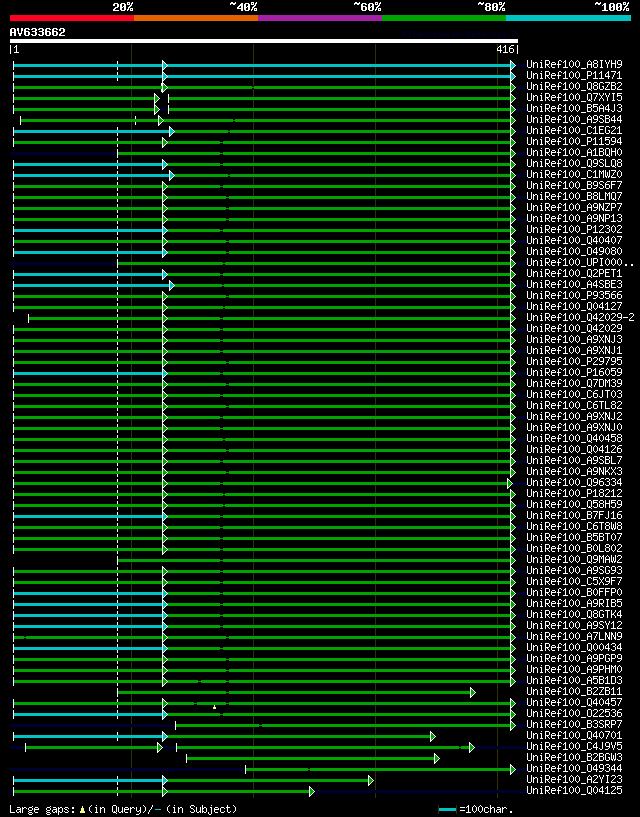Image resolution: width=640 pixels, height=817 pixels.
Task: Open hit UniRef100_B0FFP0
Action: [574, 592]
